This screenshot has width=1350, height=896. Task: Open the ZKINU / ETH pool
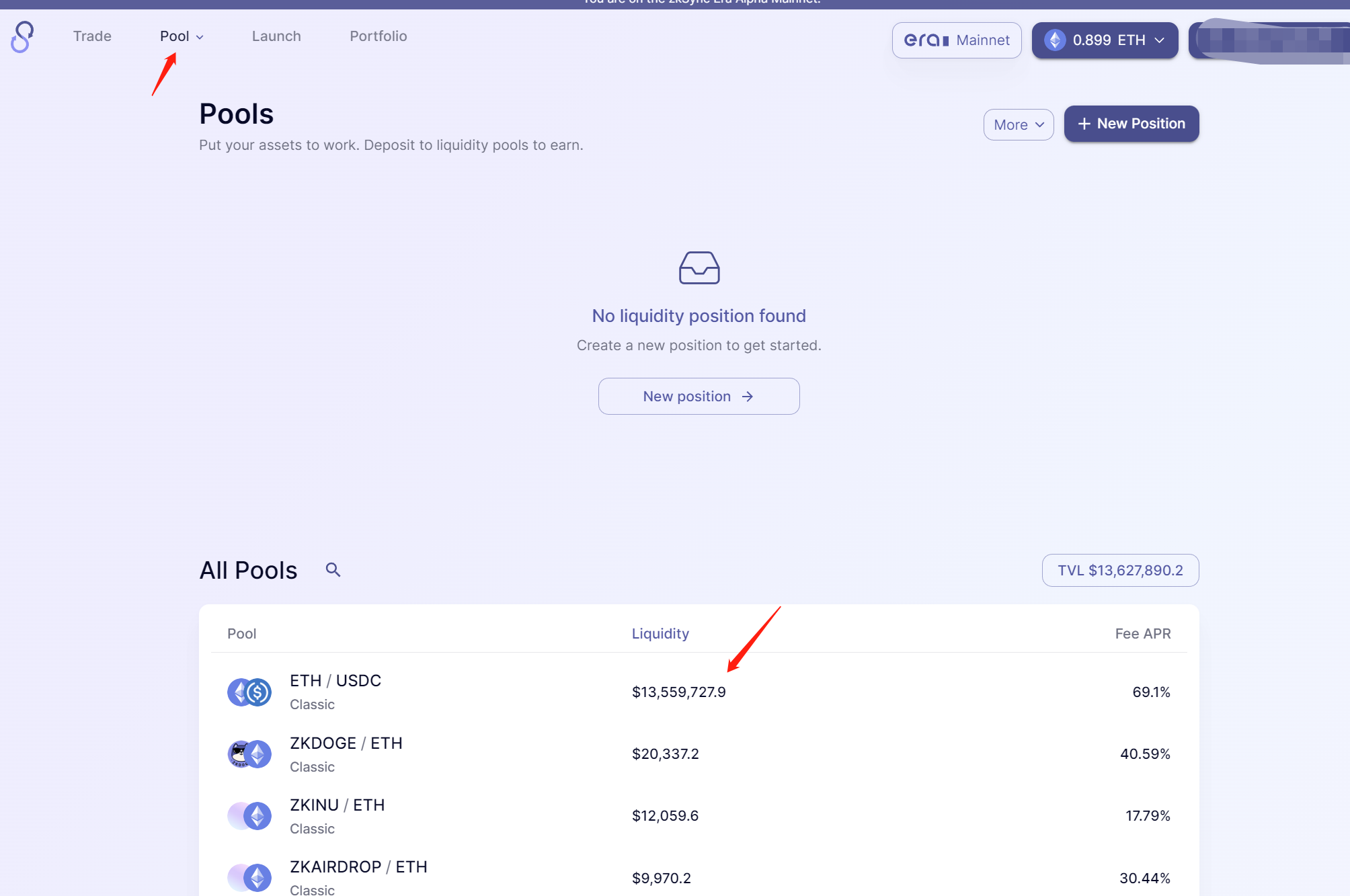click(x=699, y=815)
